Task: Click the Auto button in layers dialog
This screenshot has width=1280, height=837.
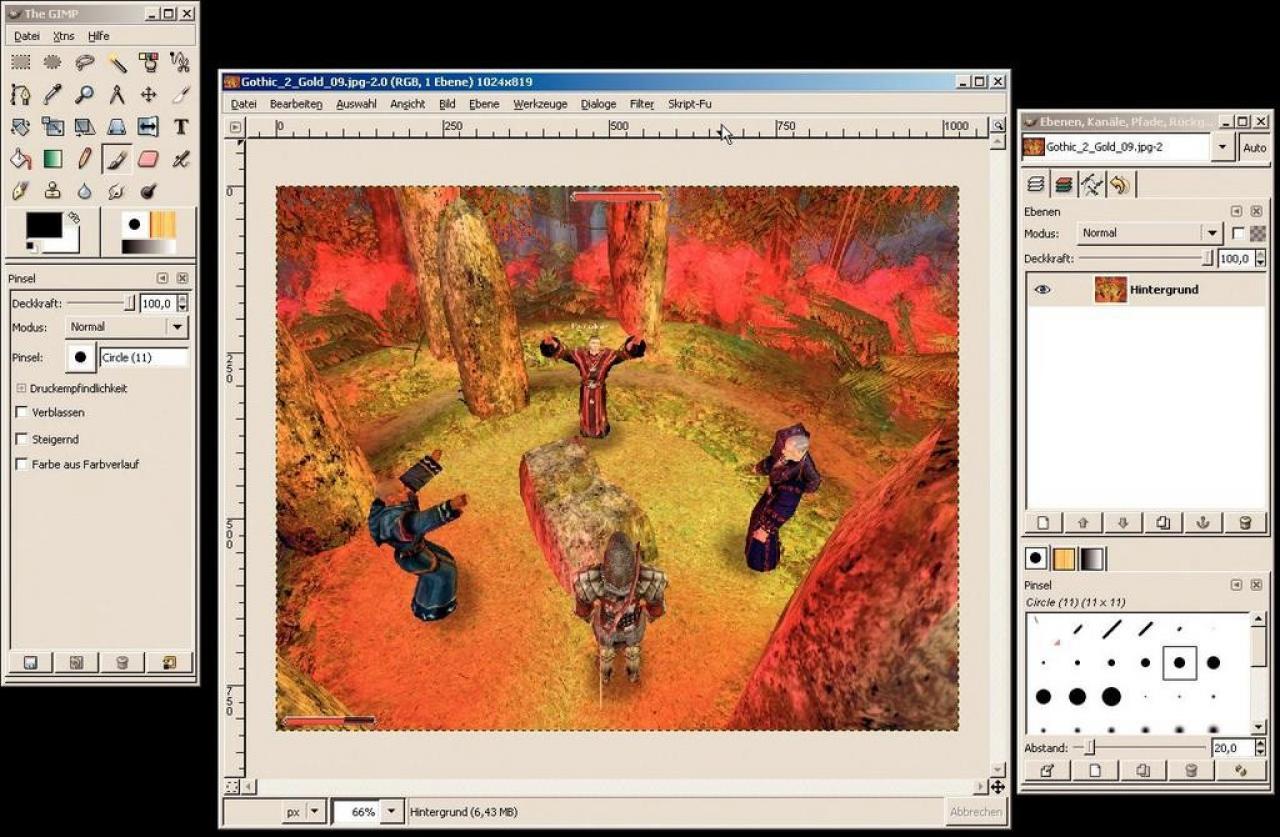Action: (1254, 147)
